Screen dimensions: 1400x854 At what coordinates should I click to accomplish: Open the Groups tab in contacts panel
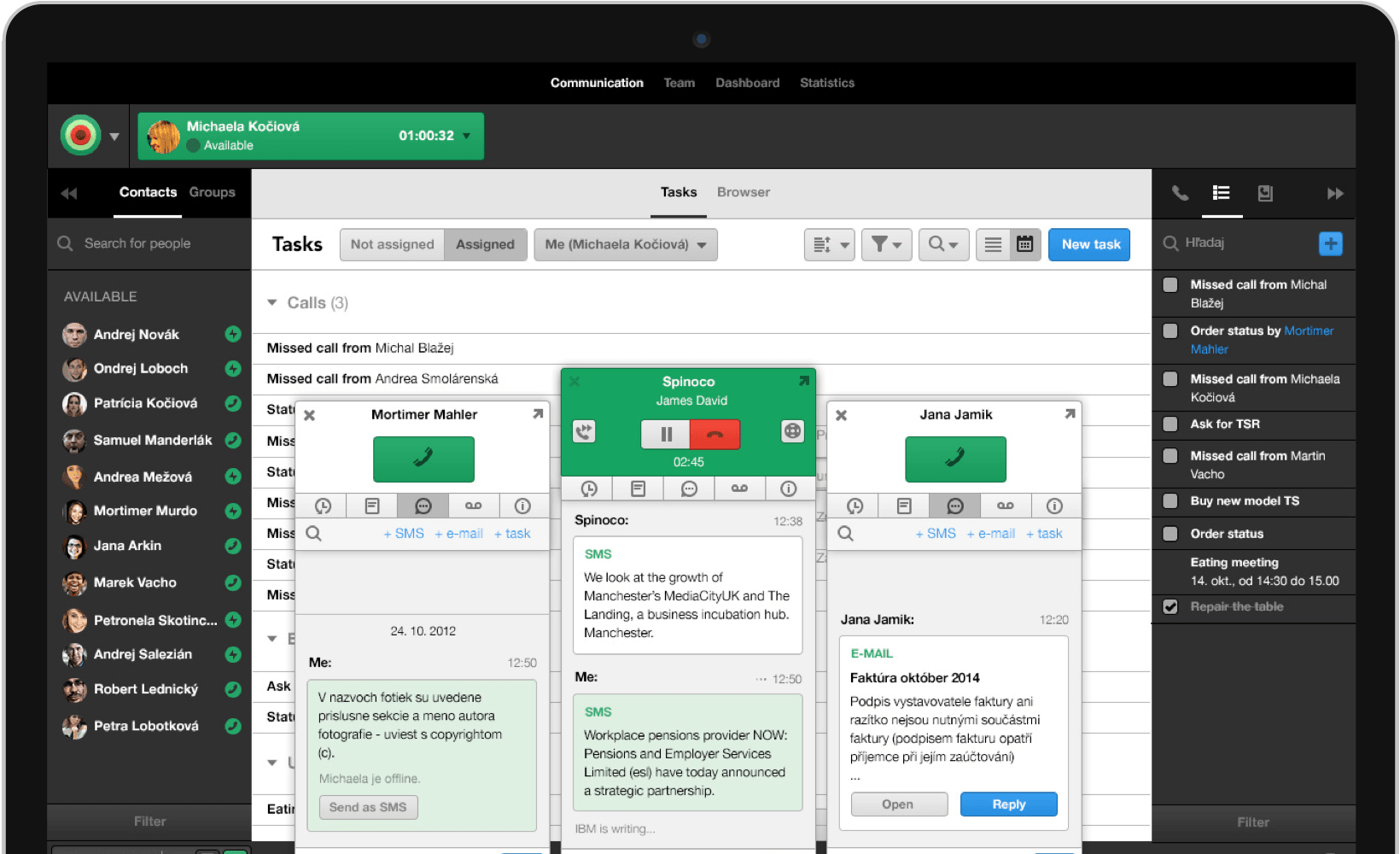click(212, 192)
